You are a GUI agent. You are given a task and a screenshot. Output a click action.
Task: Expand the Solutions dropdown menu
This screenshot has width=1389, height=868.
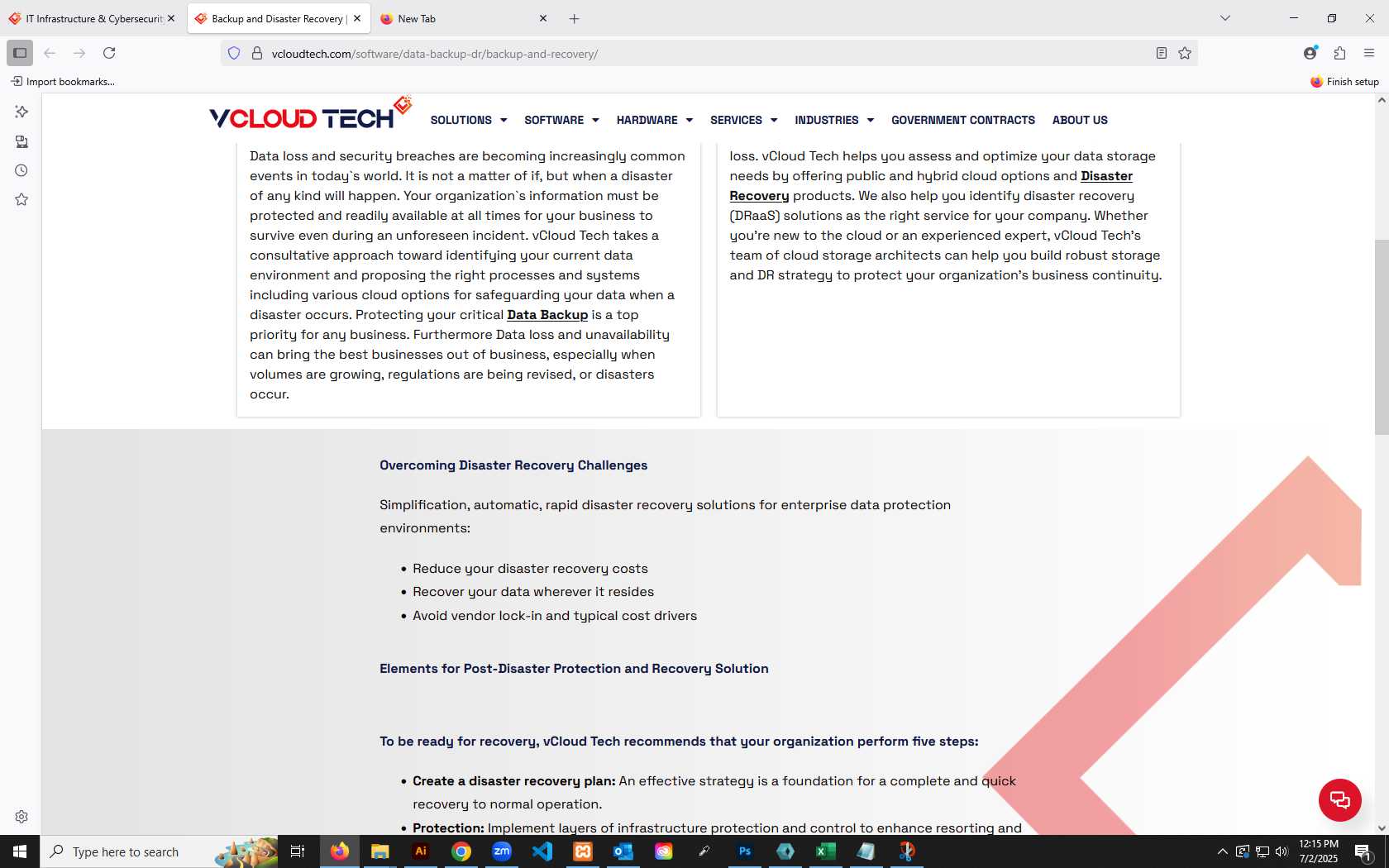pyautogui.click(x=469, y=120)
